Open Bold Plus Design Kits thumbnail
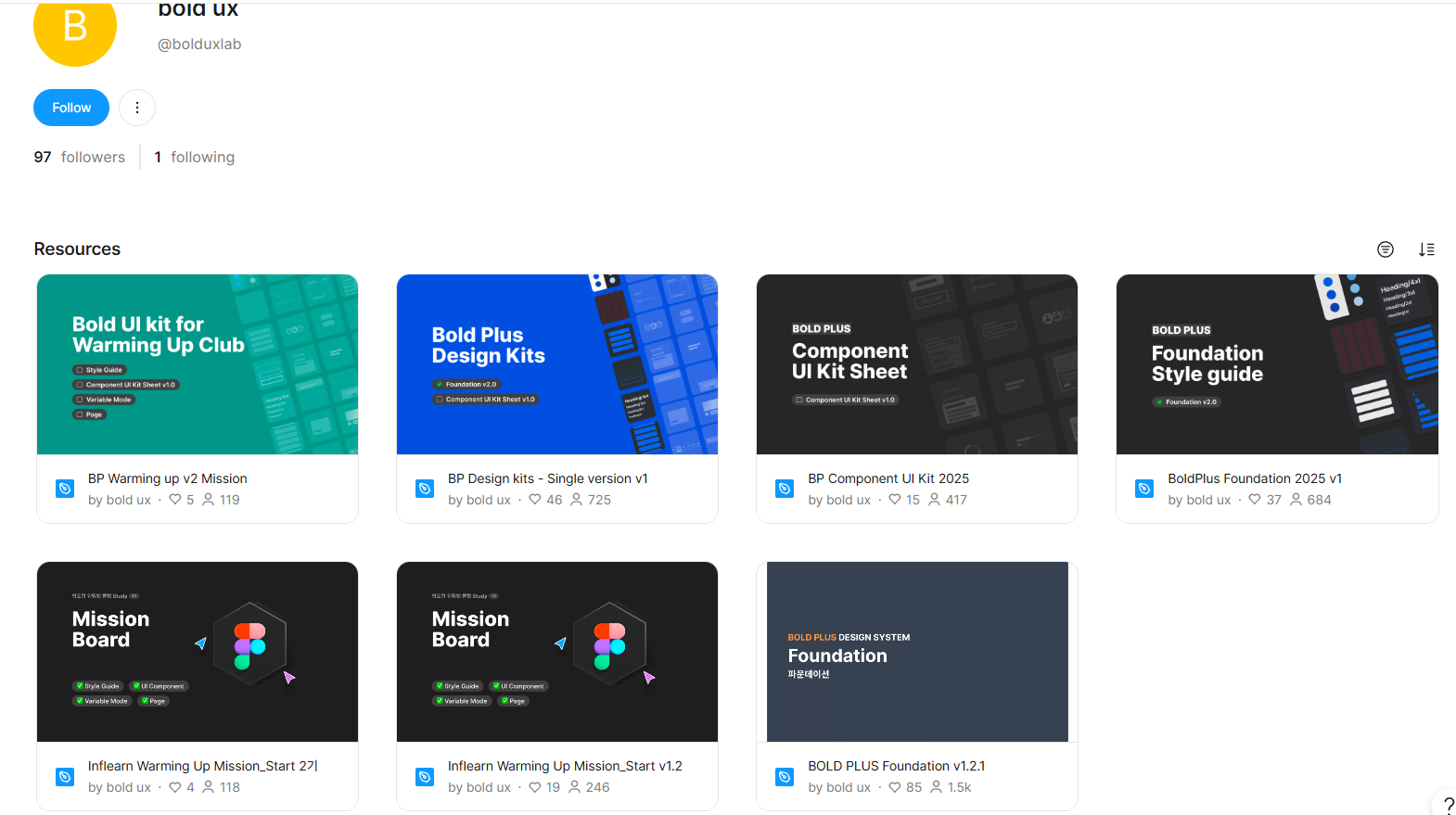 tap(557, 364)
